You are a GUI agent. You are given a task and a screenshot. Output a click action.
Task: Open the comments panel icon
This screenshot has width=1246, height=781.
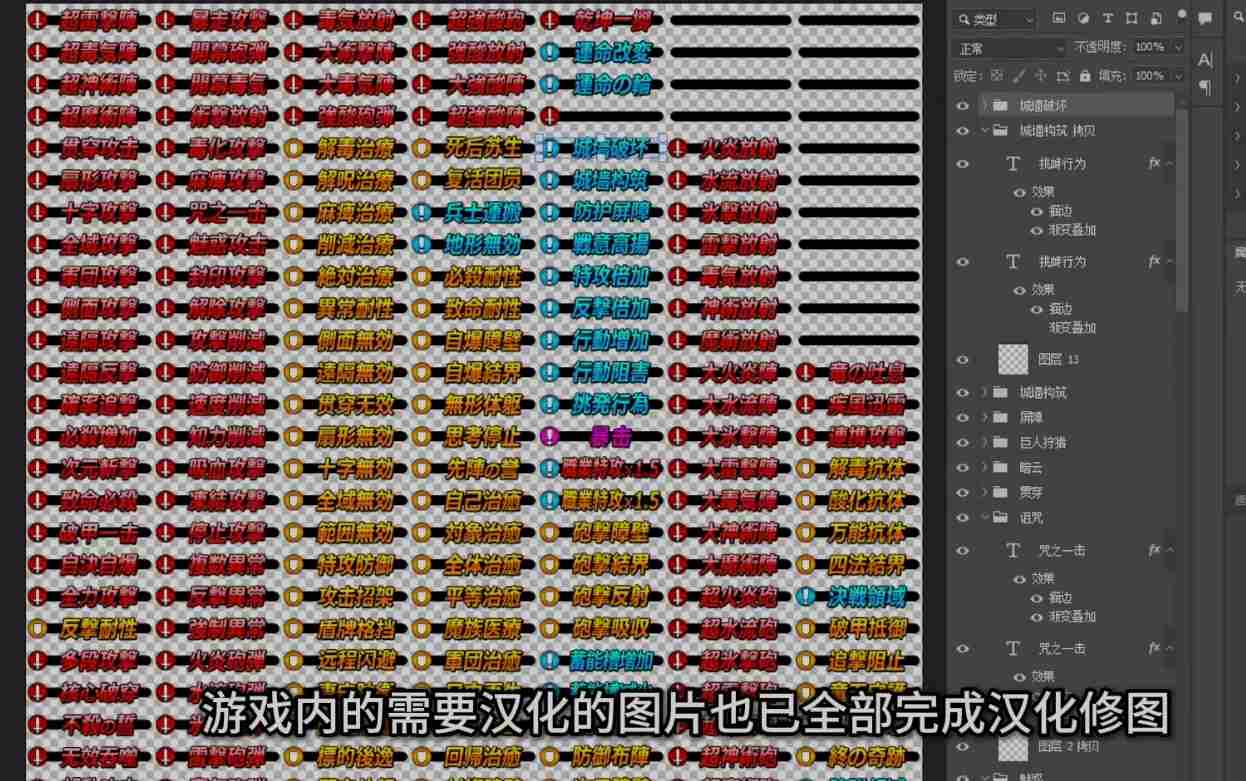coord(1205,19)
